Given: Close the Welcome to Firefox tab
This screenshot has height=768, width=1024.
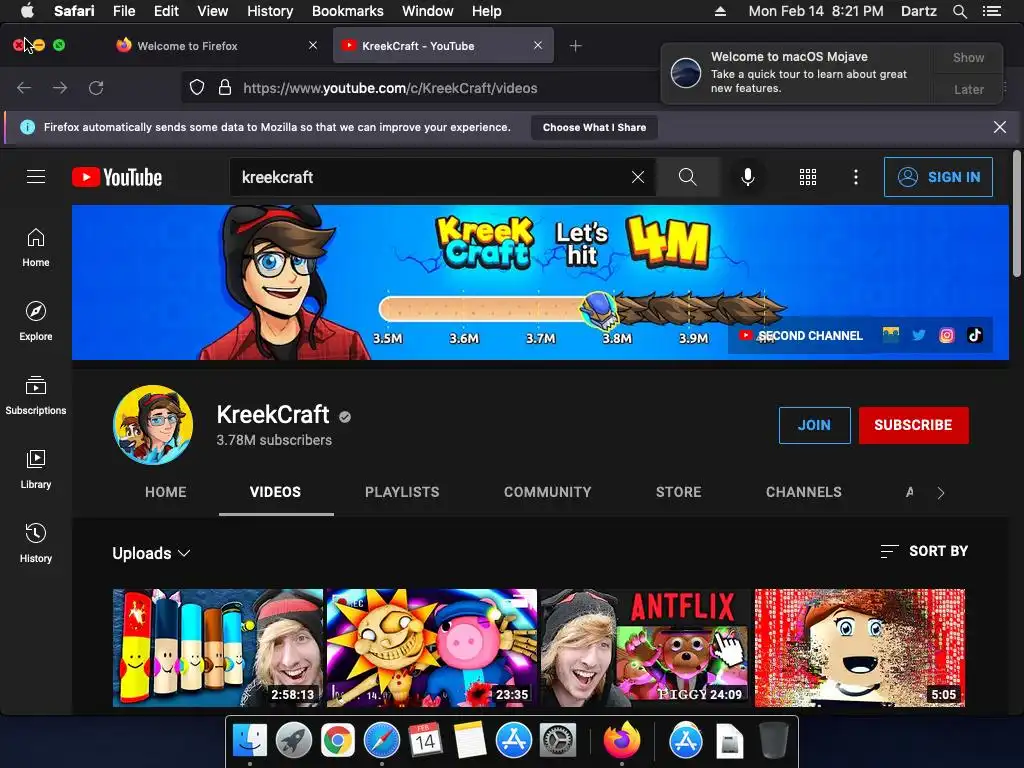Looking at the screenshot, I should coord(313,45).
